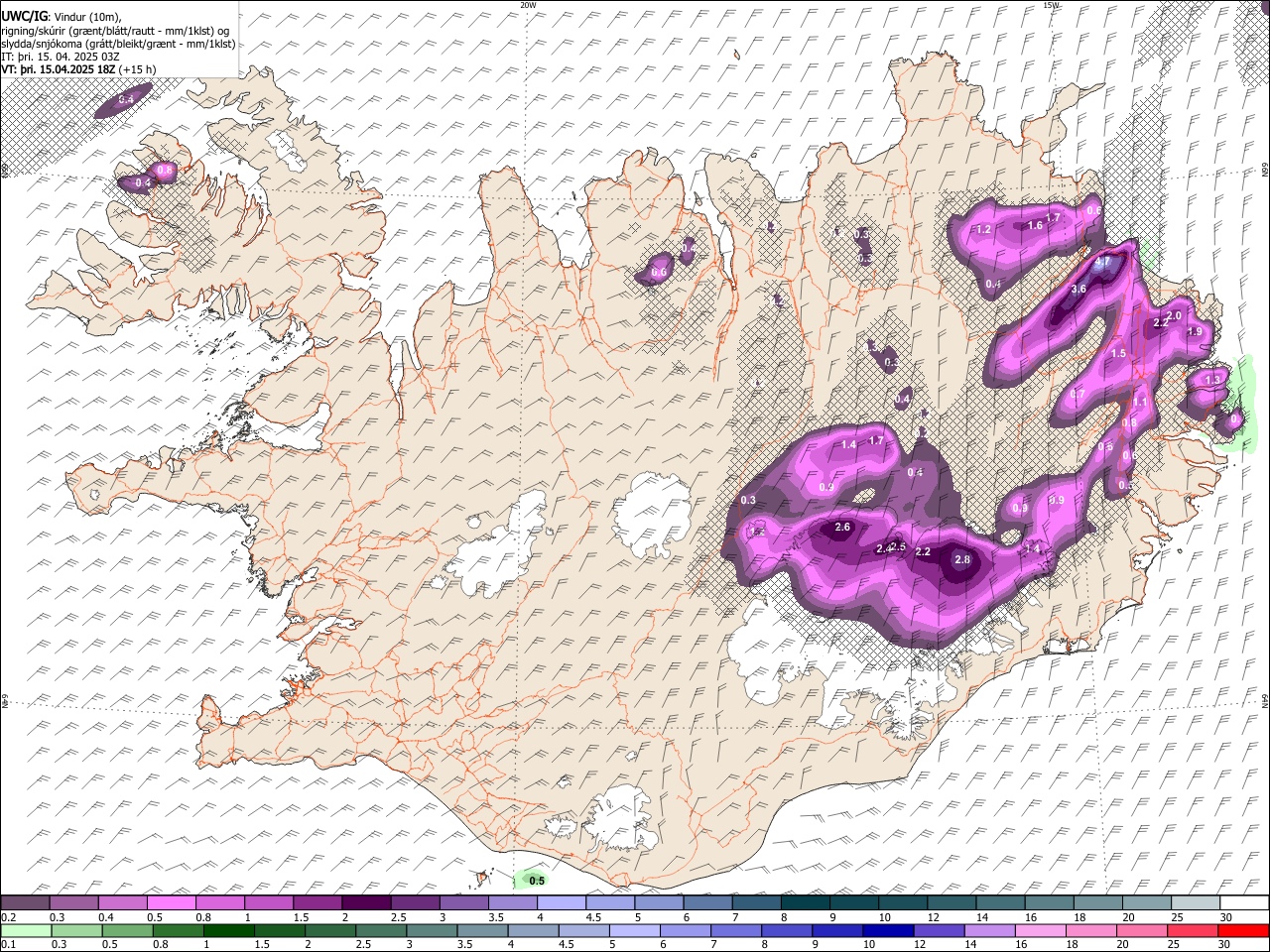Click the 1.6 value label
The image size is (1270, 952).
click(1035, 225)
